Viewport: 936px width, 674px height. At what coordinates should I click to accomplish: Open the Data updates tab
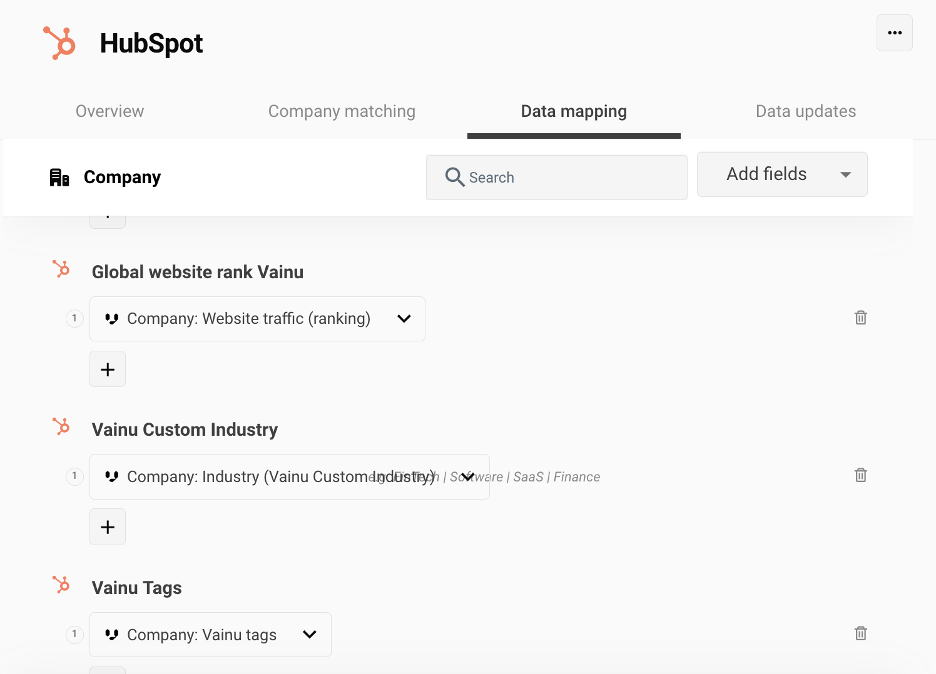click(805, 111)
